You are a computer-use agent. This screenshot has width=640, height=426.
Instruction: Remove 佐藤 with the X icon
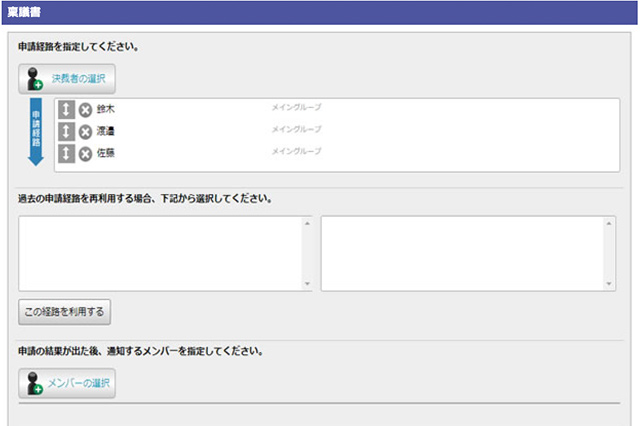click(85, 154)
